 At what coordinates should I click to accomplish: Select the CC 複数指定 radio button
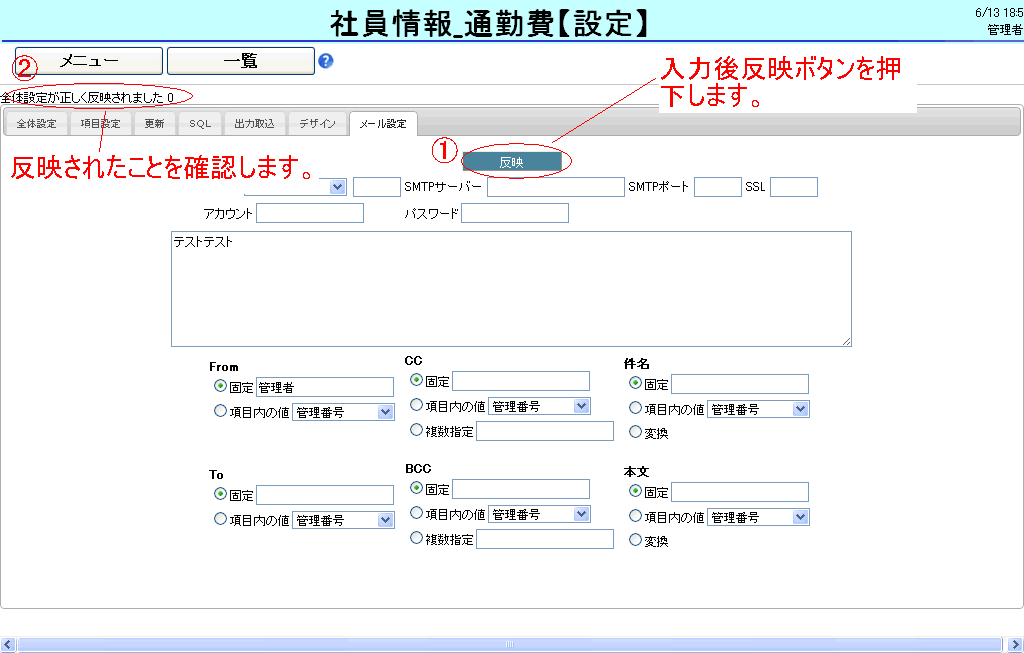click(x=417, y=430)
